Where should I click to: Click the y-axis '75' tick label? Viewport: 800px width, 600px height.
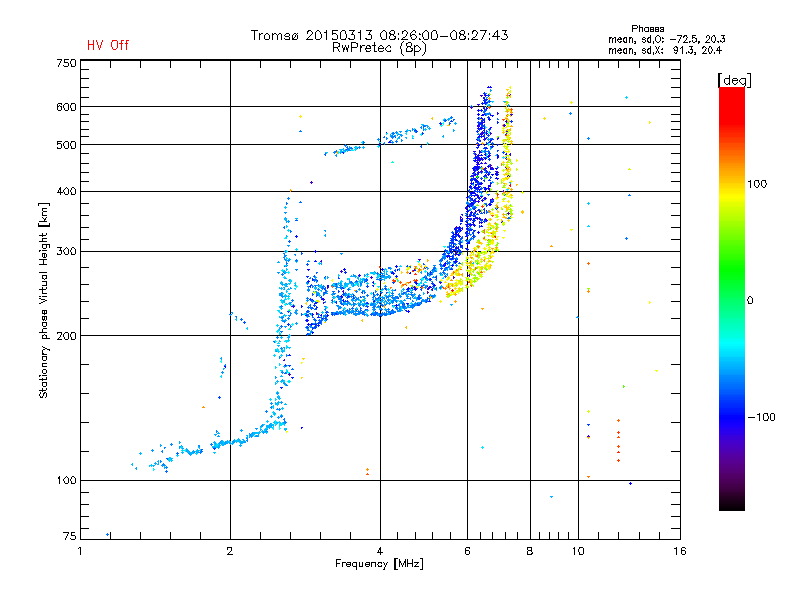[70, 536]
